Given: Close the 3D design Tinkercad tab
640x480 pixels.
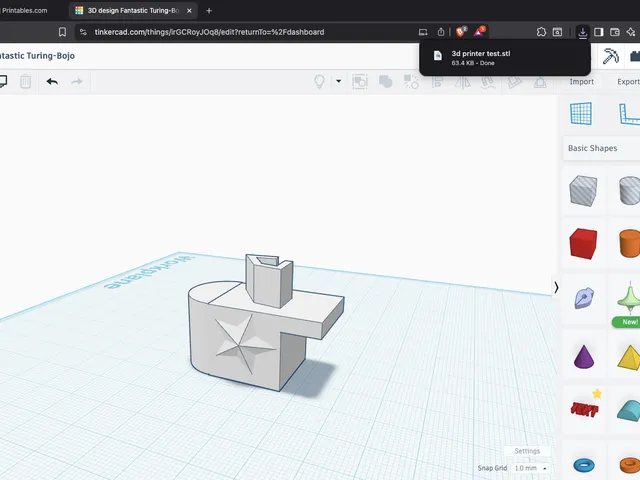Looking at the screenshot, I should (189, 11).
